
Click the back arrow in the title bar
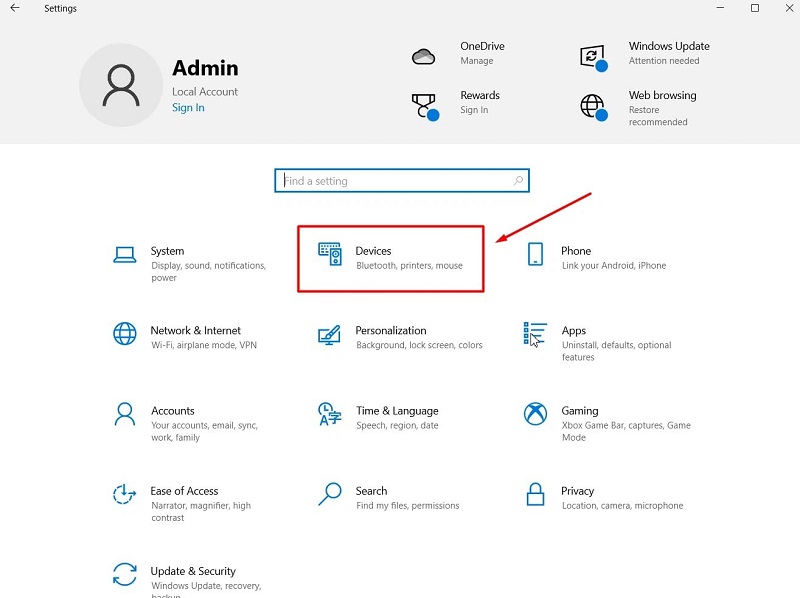[x=15, y=9]
